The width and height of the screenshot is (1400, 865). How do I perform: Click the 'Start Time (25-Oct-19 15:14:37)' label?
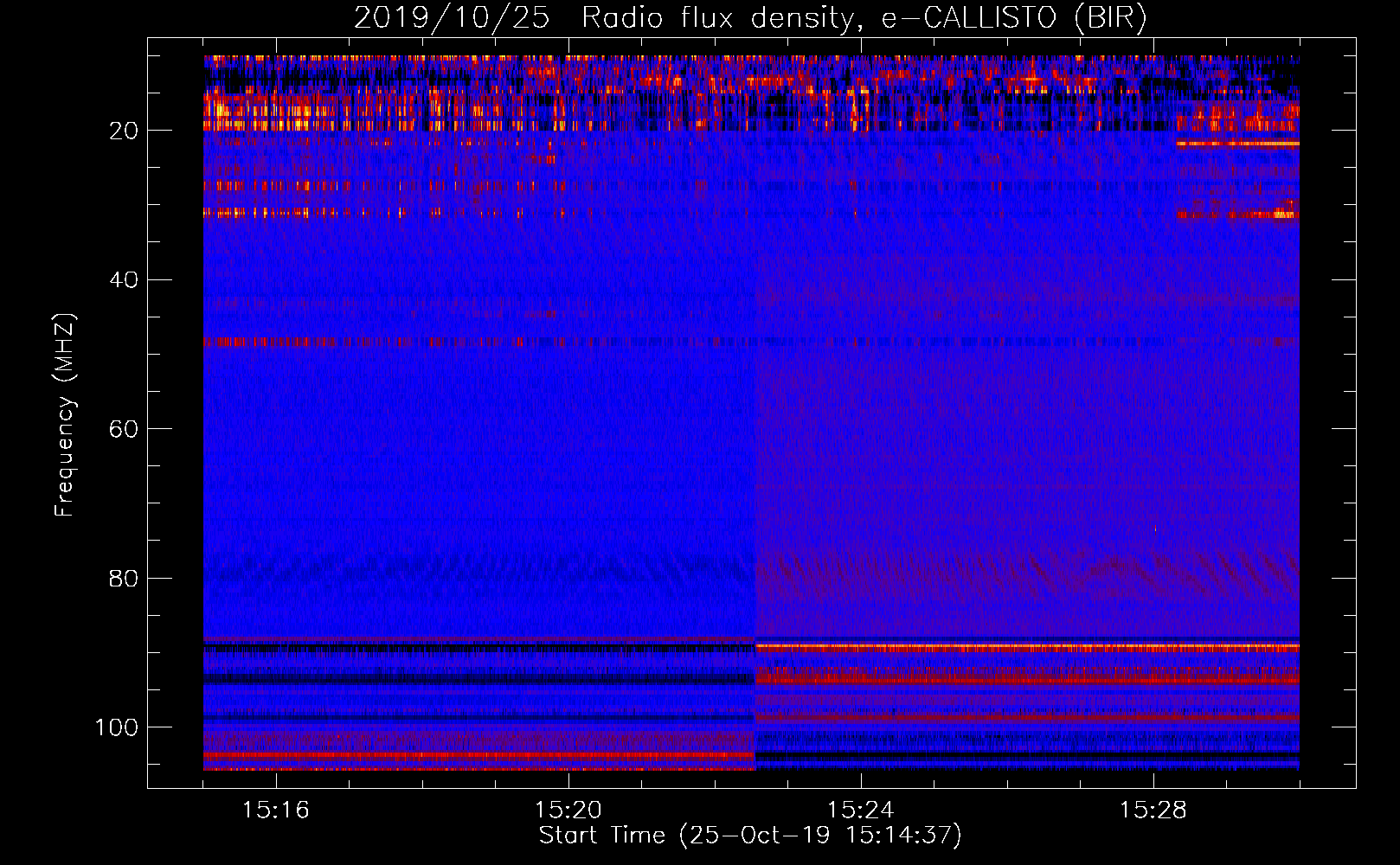[x=750, y=836]
